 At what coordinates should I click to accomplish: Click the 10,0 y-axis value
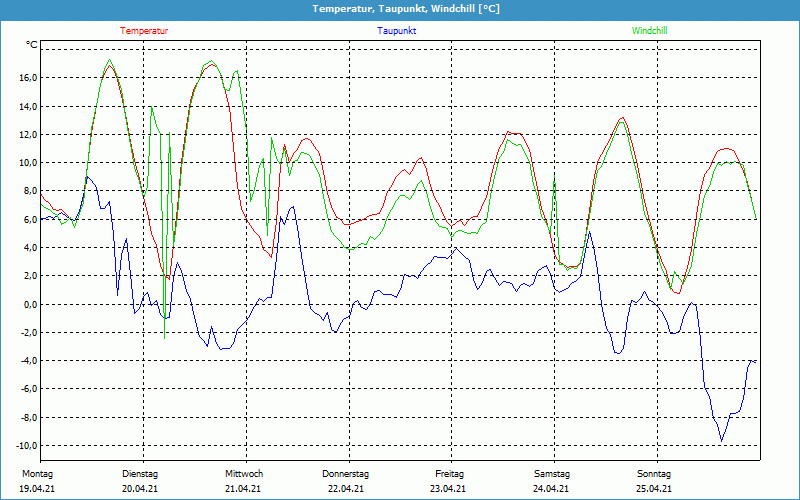[29, 163]
